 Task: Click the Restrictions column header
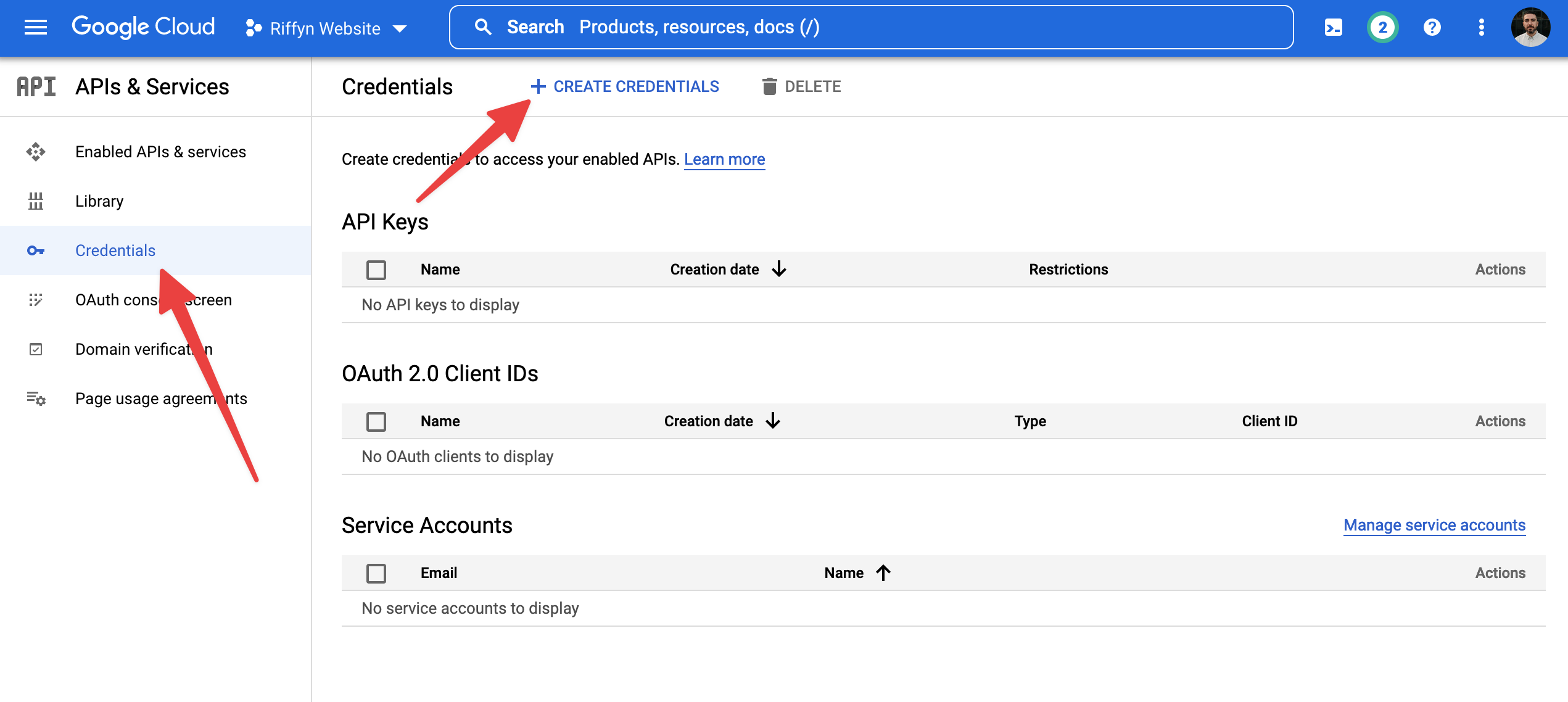tap(1068, 270)
